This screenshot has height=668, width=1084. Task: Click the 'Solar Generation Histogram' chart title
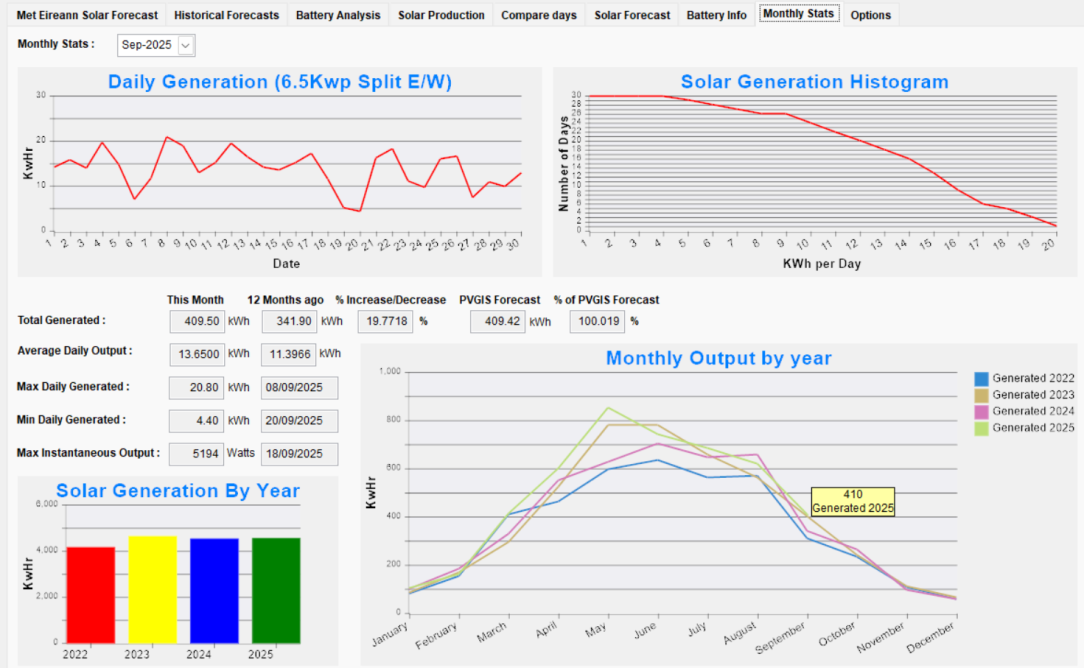(x=814, y=82)
